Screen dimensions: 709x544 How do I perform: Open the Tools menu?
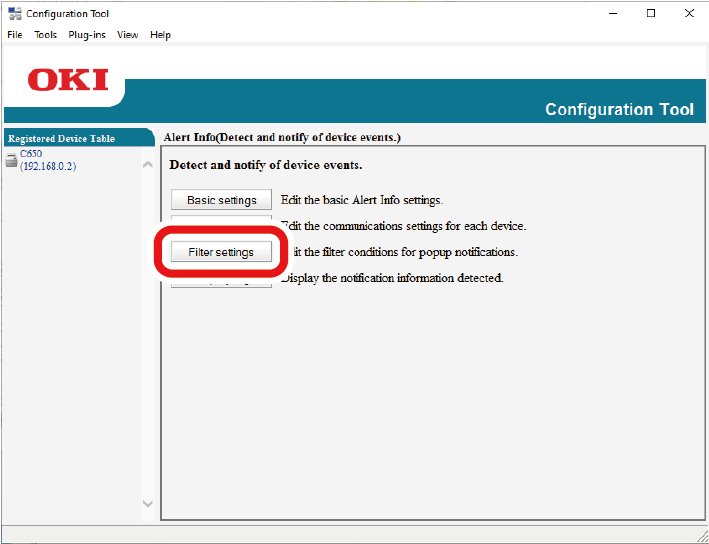46,35
